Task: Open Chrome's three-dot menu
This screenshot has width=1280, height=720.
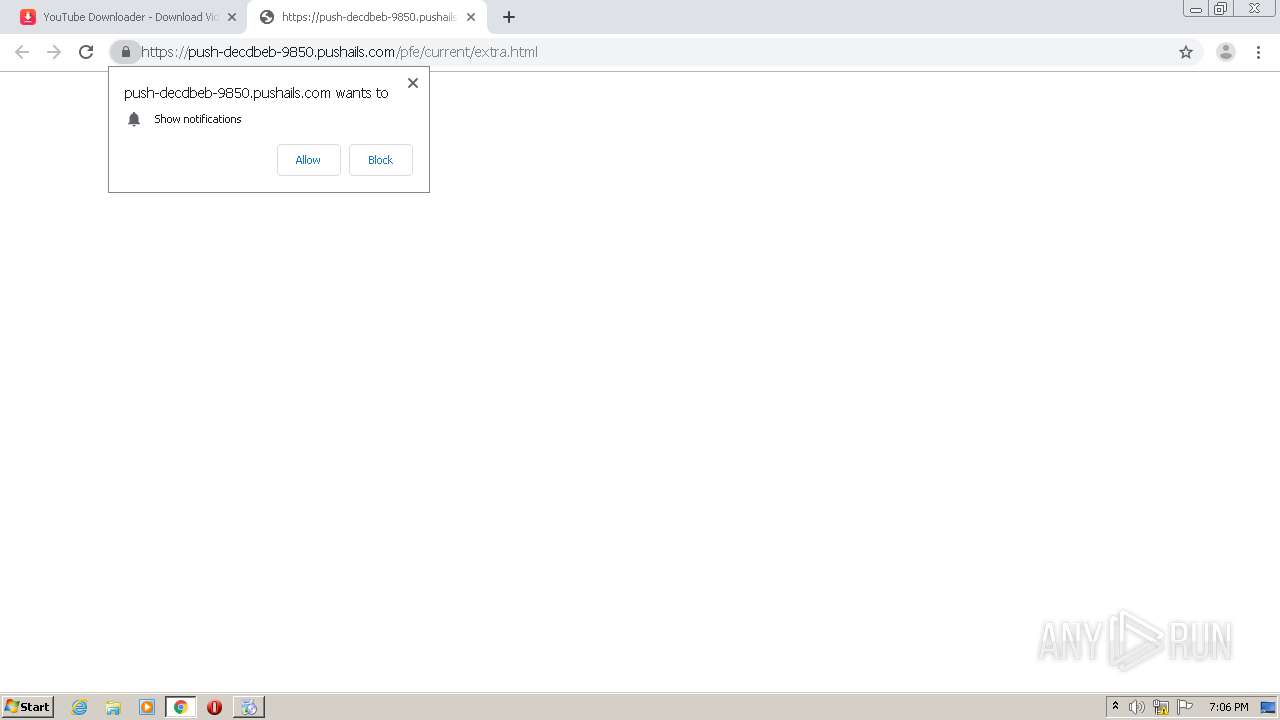Action: 1259,52
